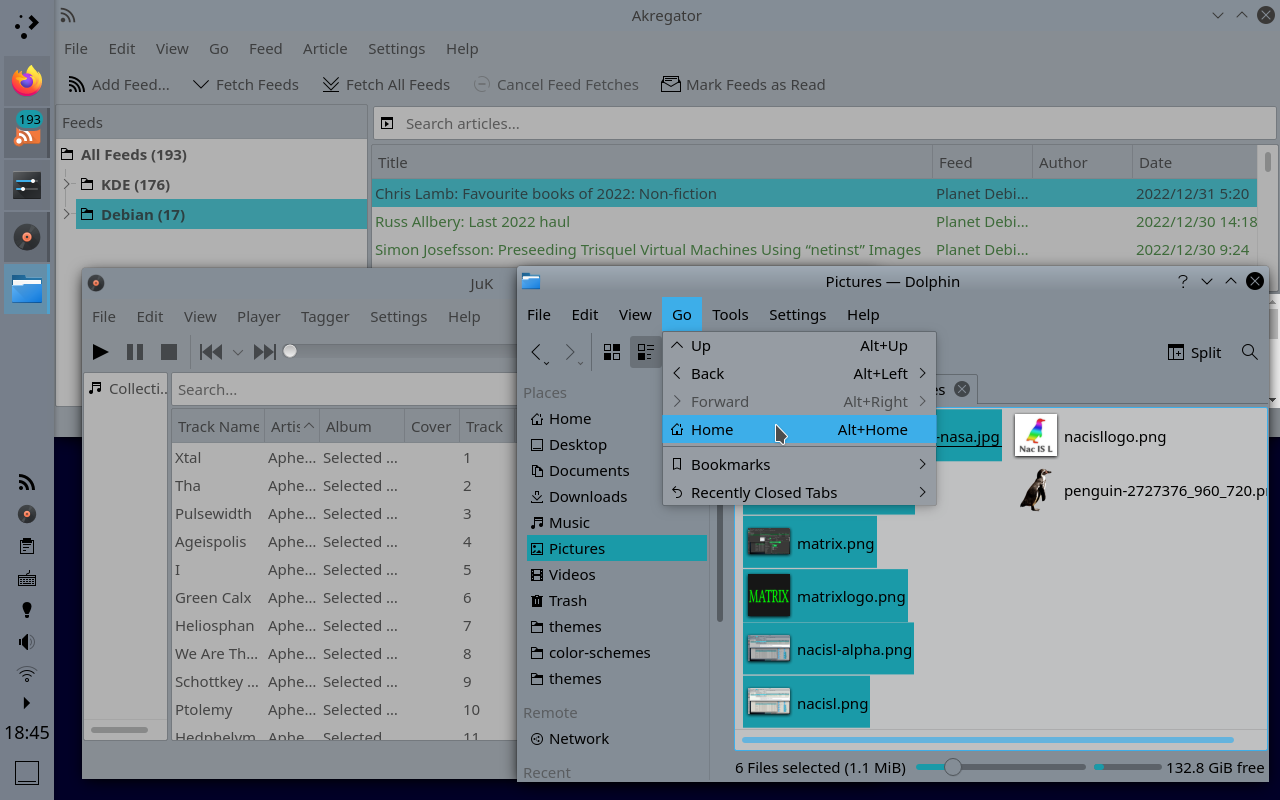1280x800 pixels.
Task: Open Dolphin Settings menu
Action: coord(797,315)
